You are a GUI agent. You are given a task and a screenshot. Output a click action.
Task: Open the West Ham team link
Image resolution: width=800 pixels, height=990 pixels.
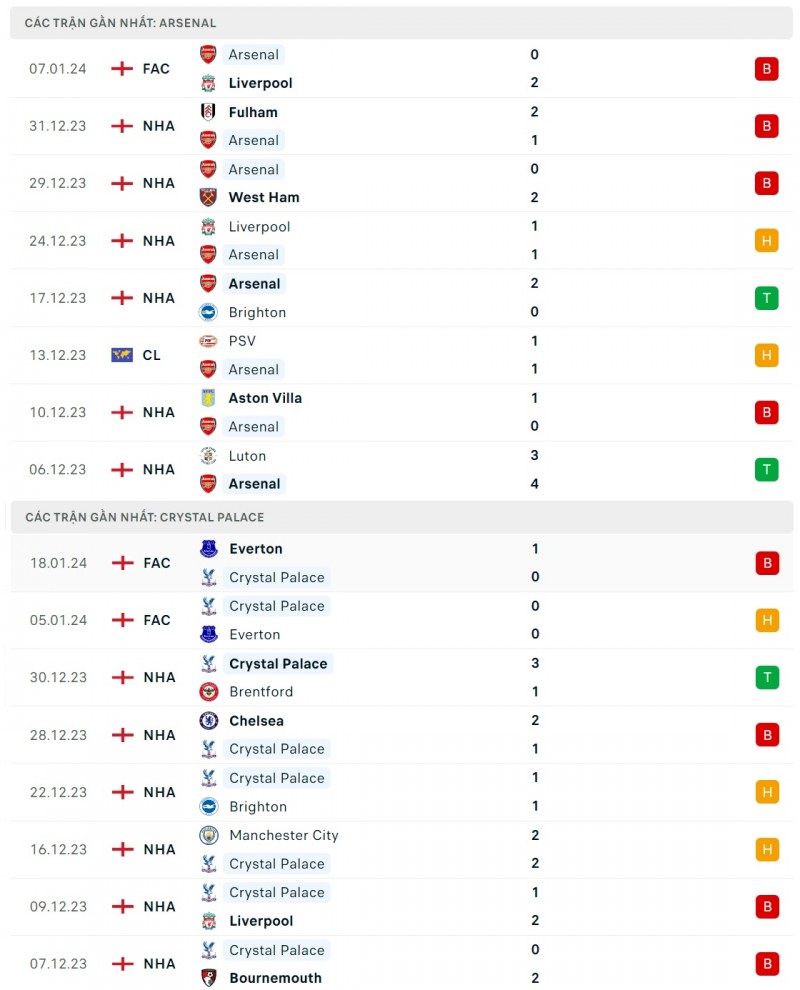tap(263, 197)
